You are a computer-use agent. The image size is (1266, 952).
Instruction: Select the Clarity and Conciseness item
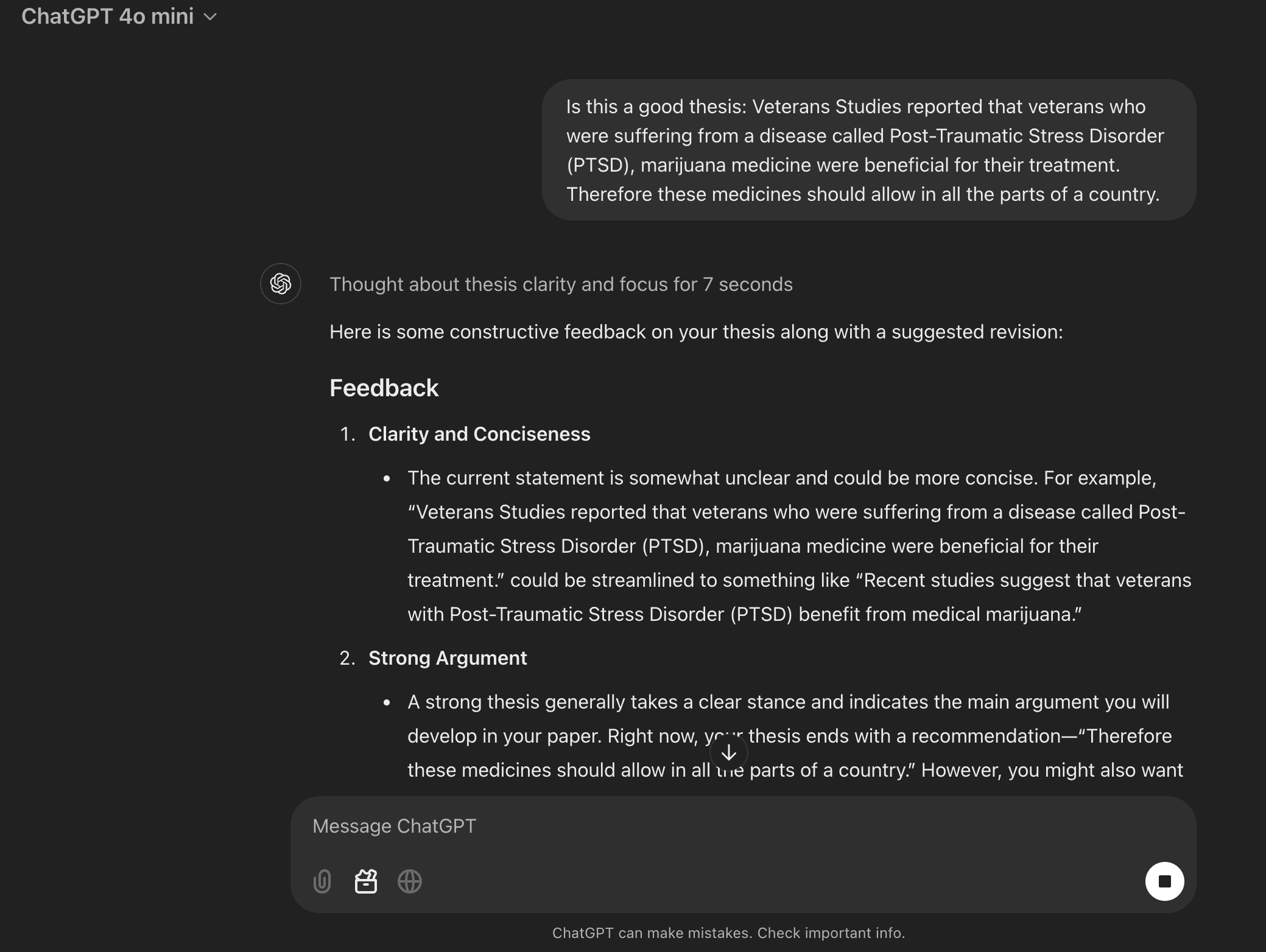pyautogui.click(x=479, y=434)
